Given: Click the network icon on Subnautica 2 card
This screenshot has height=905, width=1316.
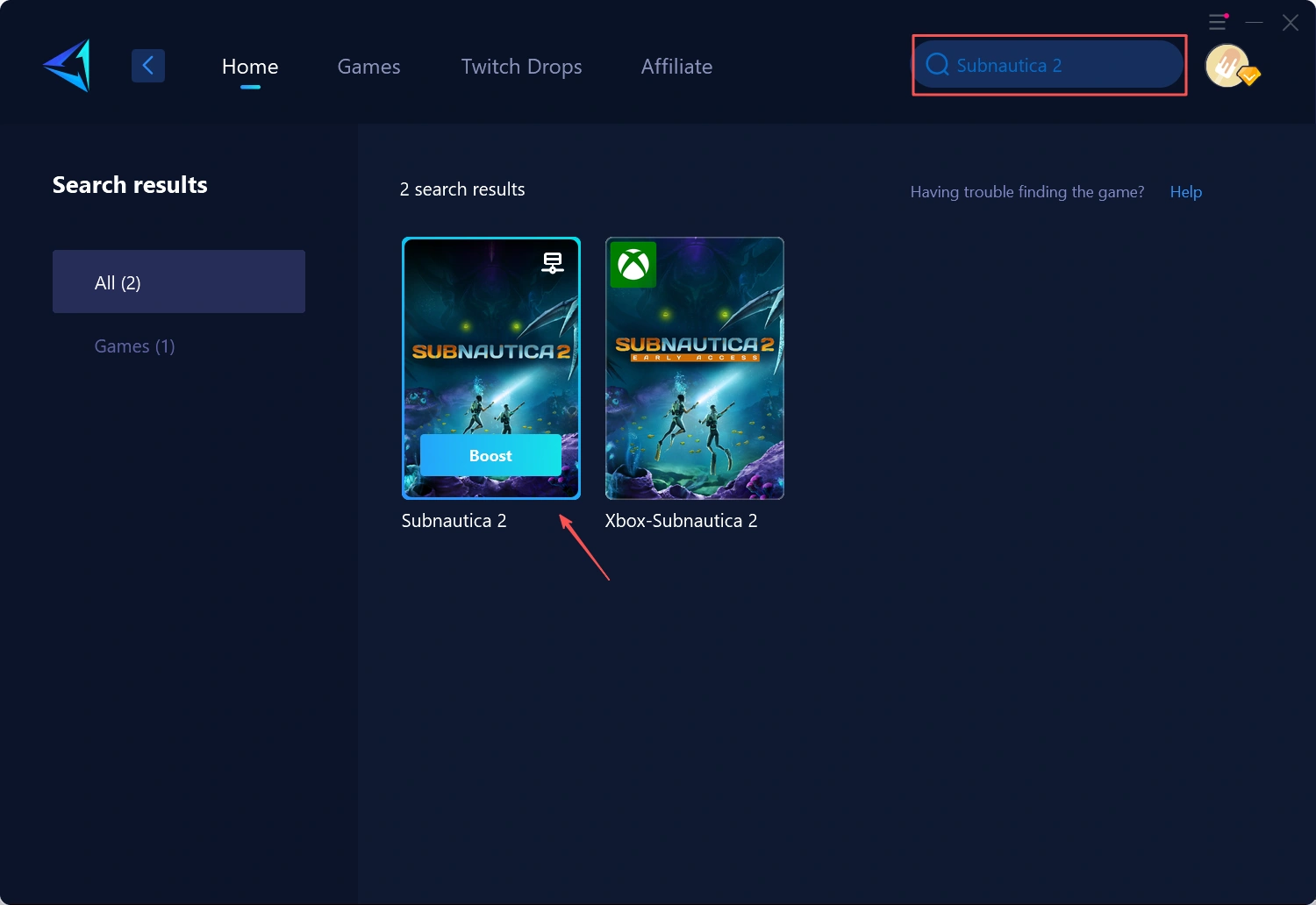Looking at the screenshot, I should click(x=553, y=262).
